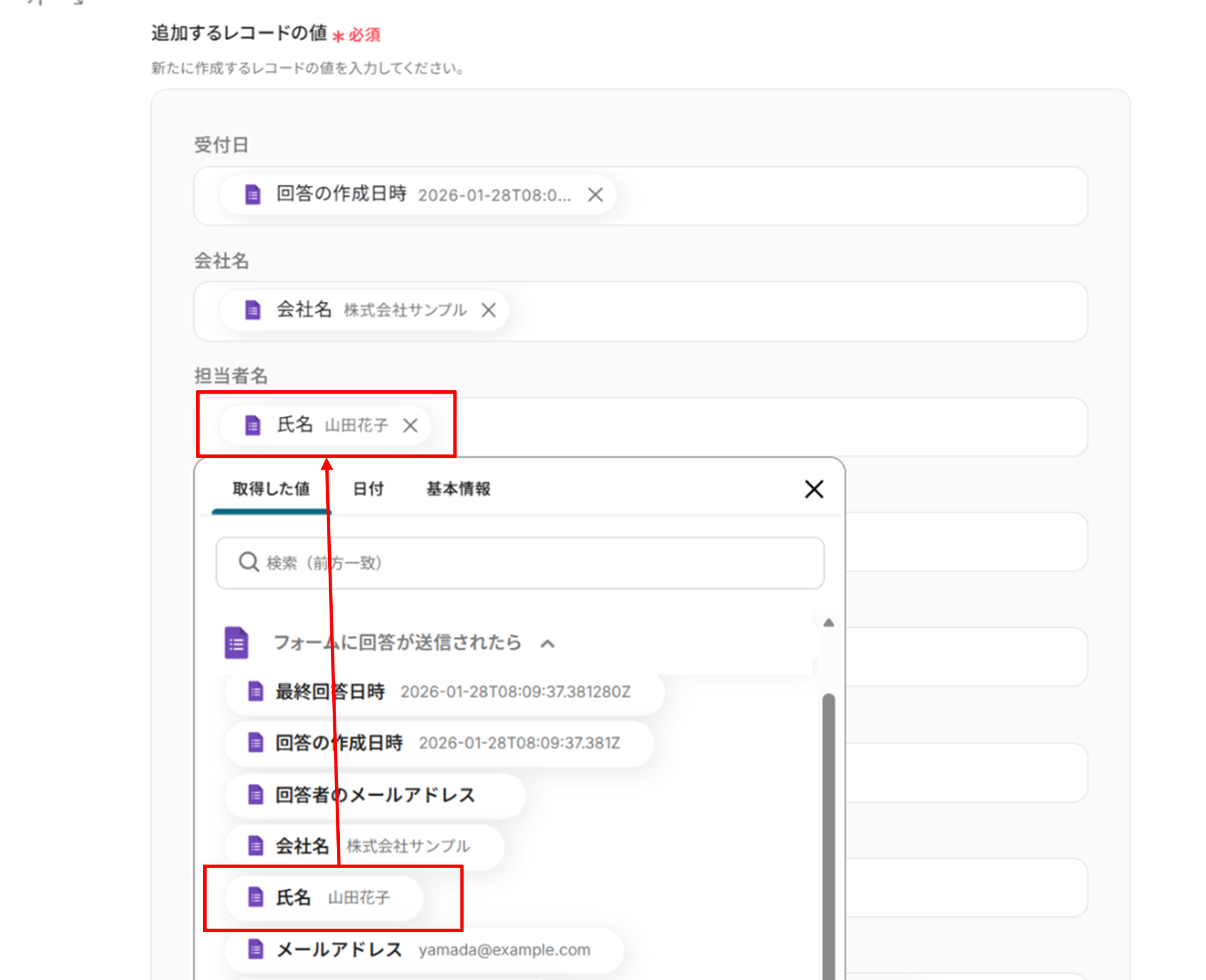The image size is (1206, 980).
Task: Remove the 回答の作成日時 chip from 受付日
Action: [x=595, y=195]
